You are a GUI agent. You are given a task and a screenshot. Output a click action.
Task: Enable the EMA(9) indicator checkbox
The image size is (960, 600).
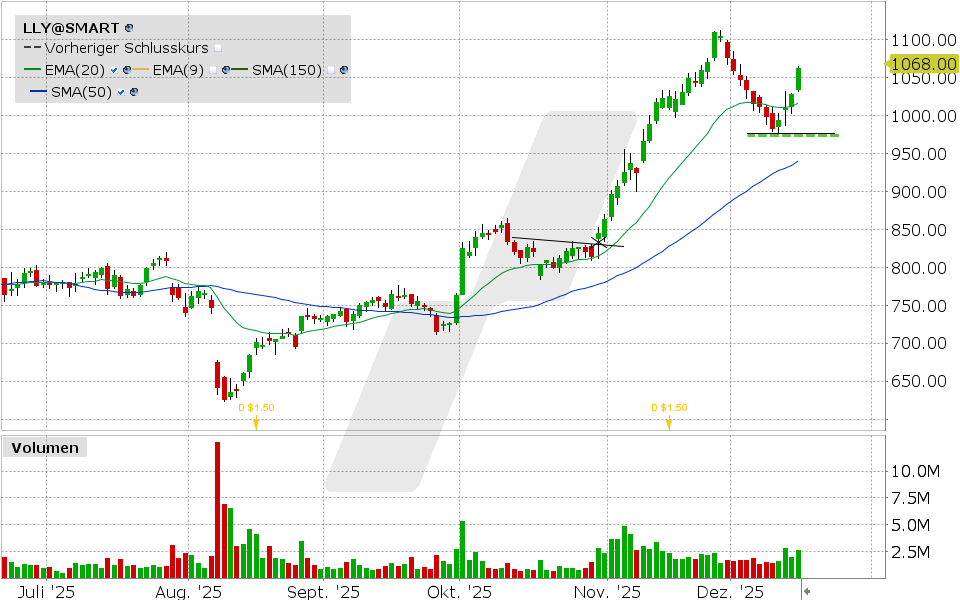click(213, 70)
